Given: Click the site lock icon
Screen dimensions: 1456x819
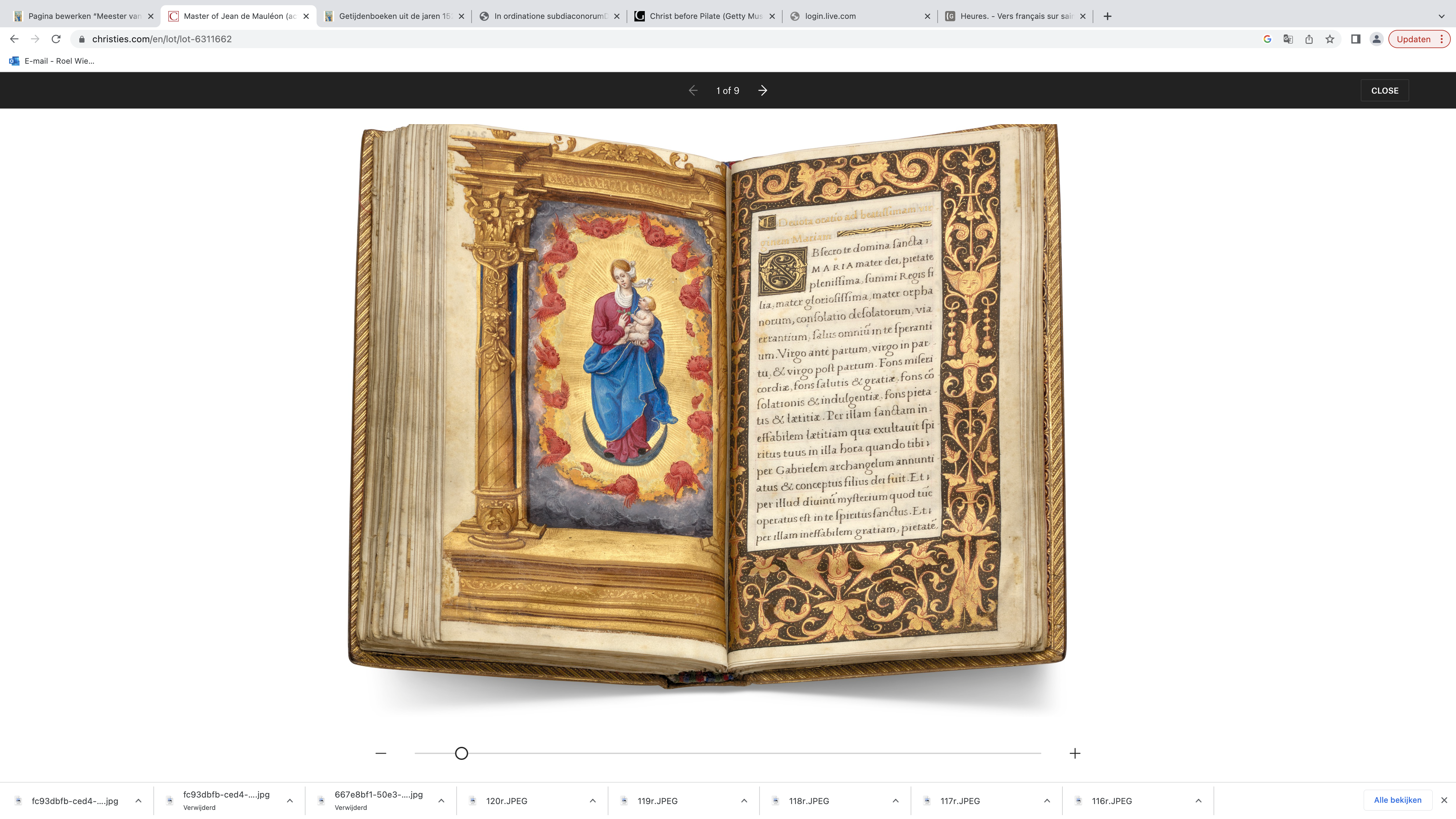Looking at the screenshot, I should (82, 39).
